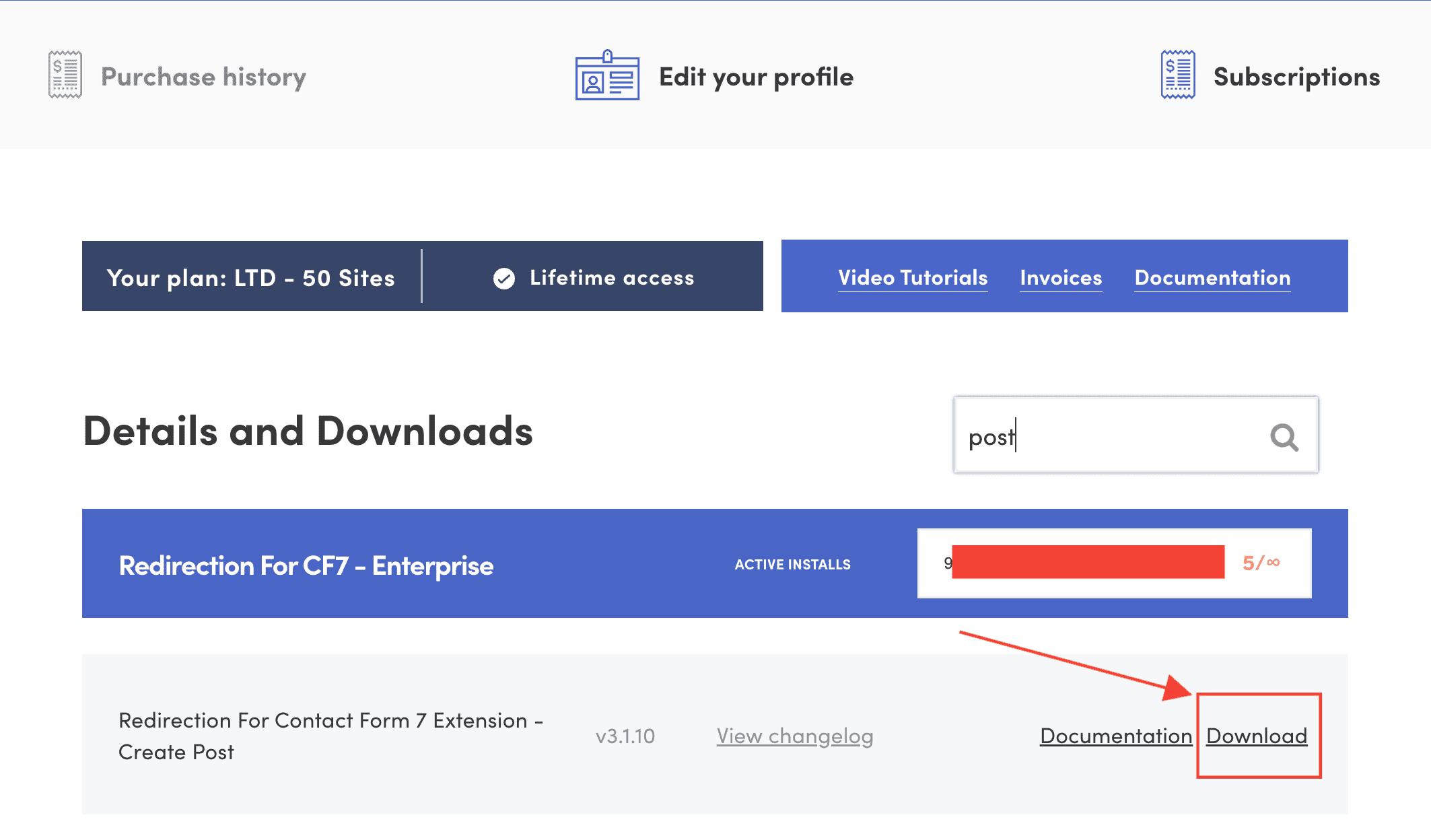Image resolution: width=1431 pixels, height=840 pixels.
Task: Open Documentation link in blue banner
Action: pyautogui.click(x=1212, y=277)
